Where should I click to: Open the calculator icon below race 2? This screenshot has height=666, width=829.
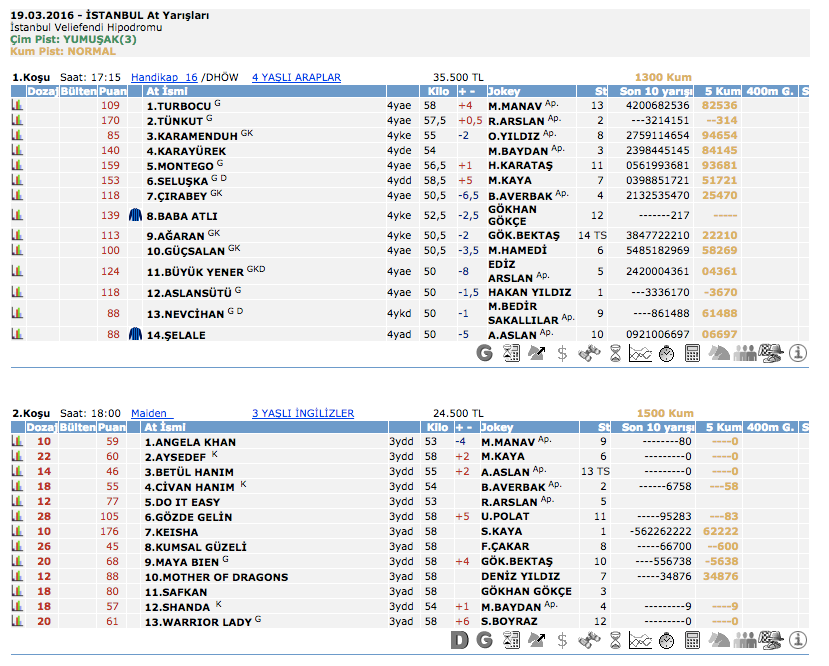[x=692, y=640]
